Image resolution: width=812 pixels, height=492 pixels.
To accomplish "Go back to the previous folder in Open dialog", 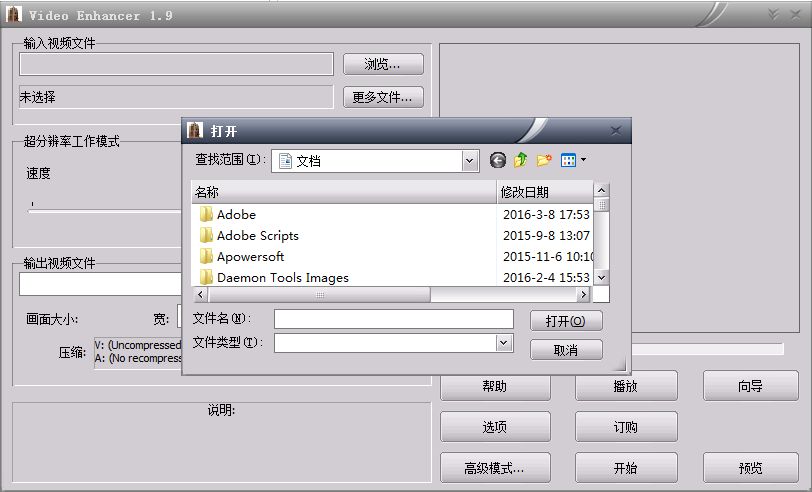I will (x=498, y=161).
